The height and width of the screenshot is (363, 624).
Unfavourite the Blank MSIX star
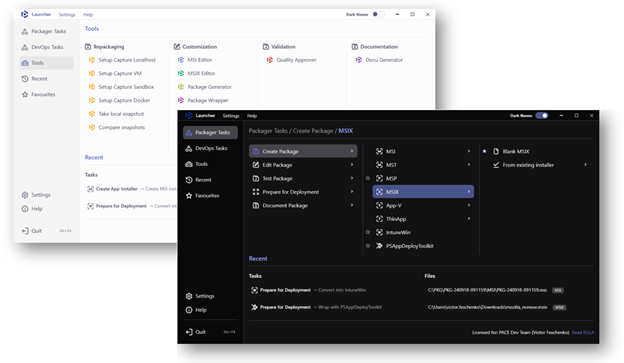484,151
